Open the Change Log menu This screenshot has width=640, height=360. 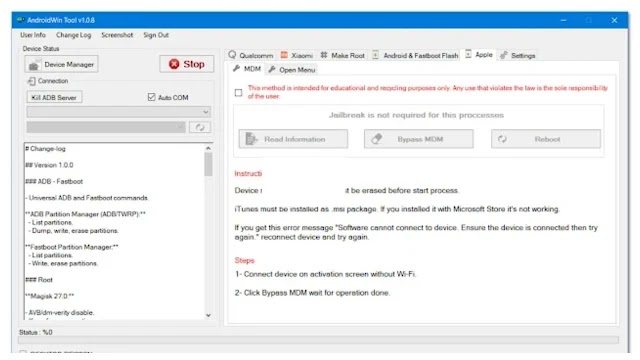click(x=73, y=35)
